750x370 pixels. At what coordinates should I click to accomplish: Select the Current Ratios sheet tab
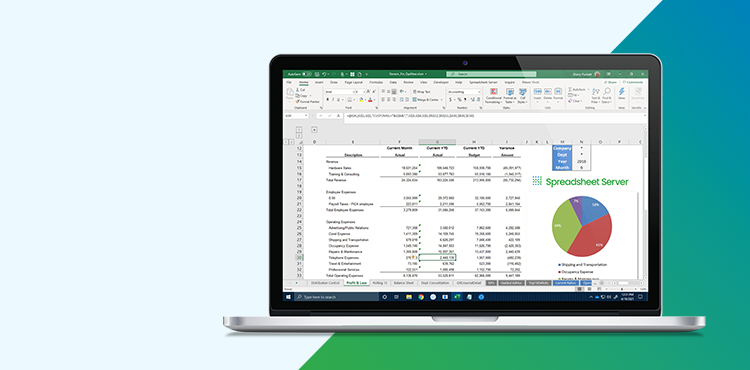[565, 283]
